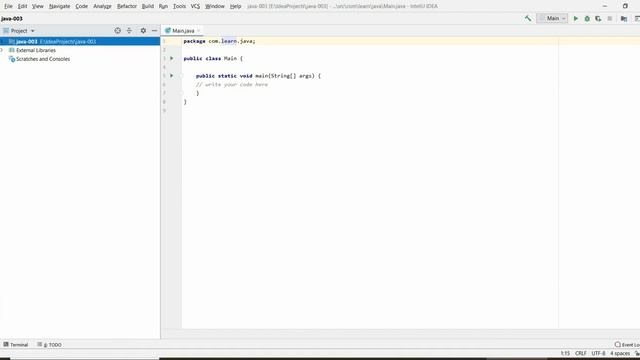This screenshot has height=360, width=640.
Task: Click run gutter arrow beside class Main
Action: click(x=171, y=58)
